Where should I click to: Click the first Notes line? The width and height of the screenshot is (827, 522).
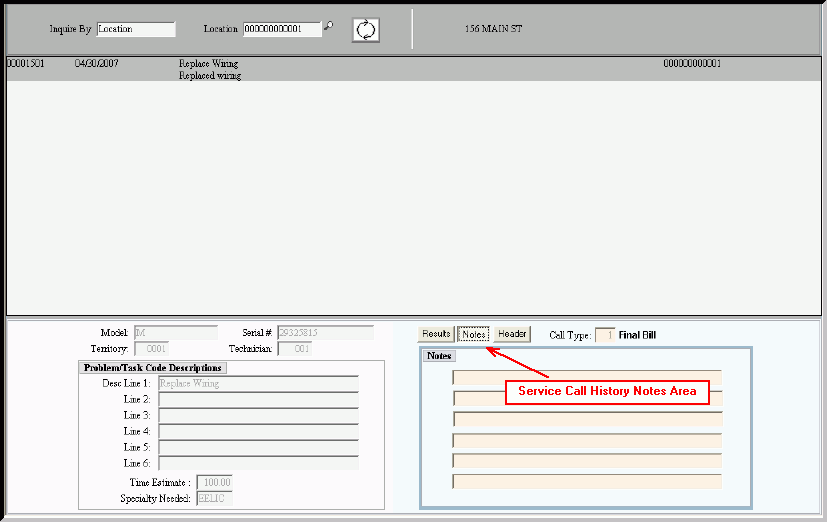[587, 377]
